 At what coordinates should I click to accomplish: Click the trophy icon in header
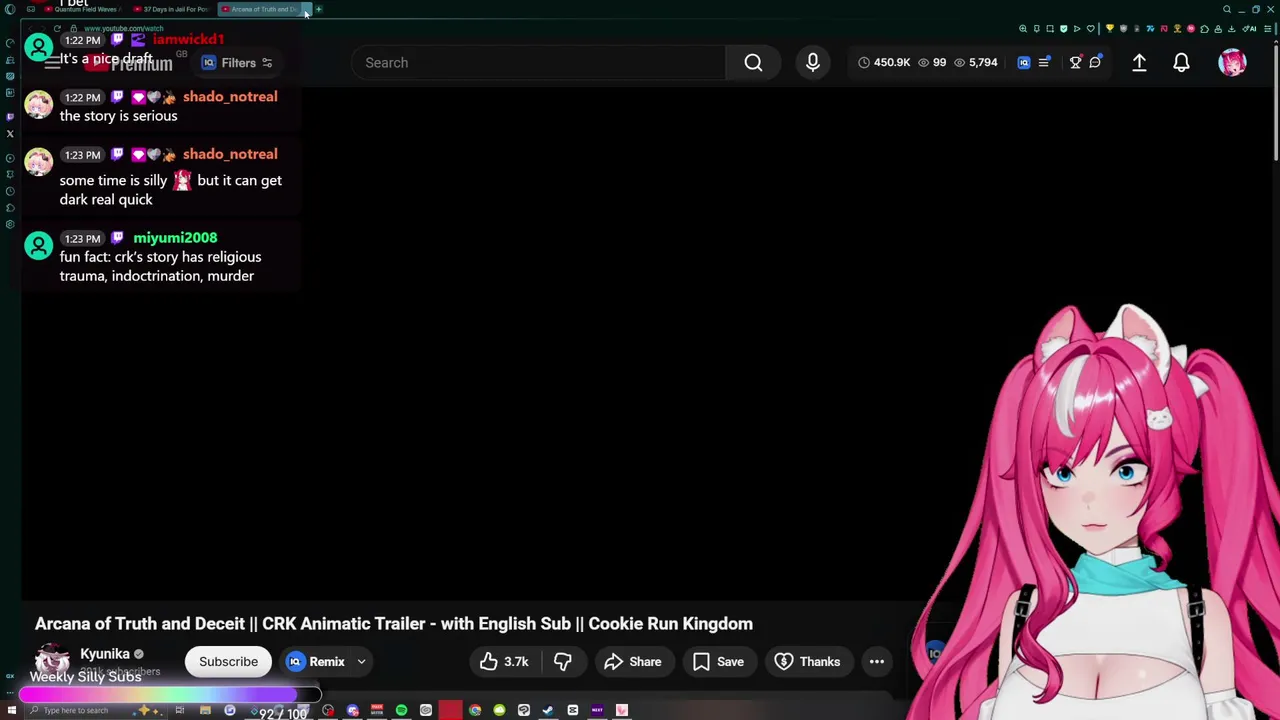tap(1075, 63)
